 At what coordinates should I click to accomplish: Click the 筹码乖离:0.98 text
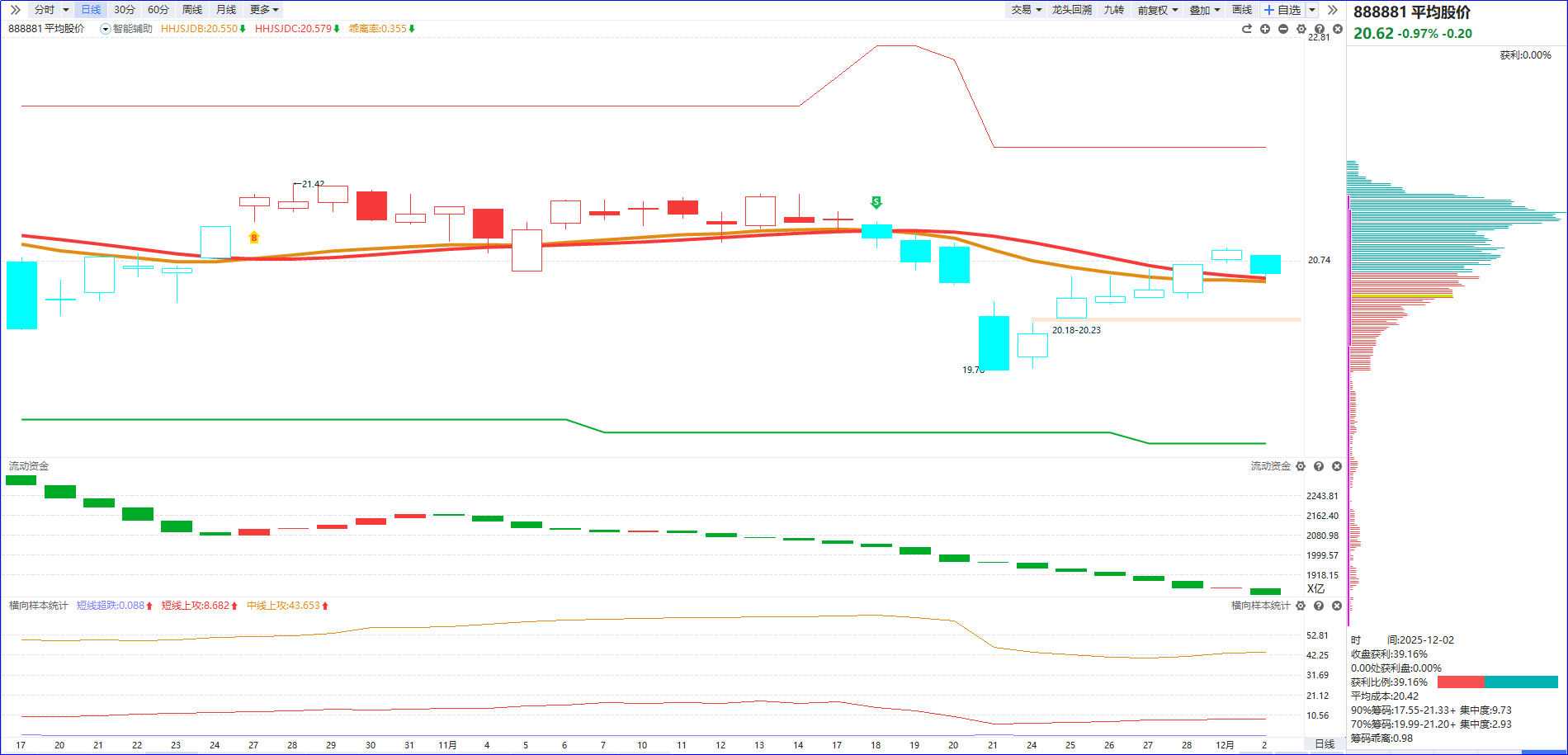[1381, 738]
